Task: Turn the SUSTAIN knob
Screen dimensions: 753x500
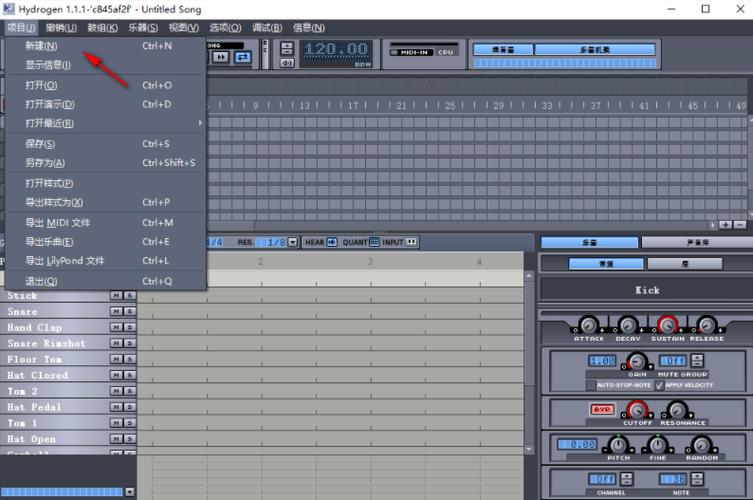Action: 667,325
